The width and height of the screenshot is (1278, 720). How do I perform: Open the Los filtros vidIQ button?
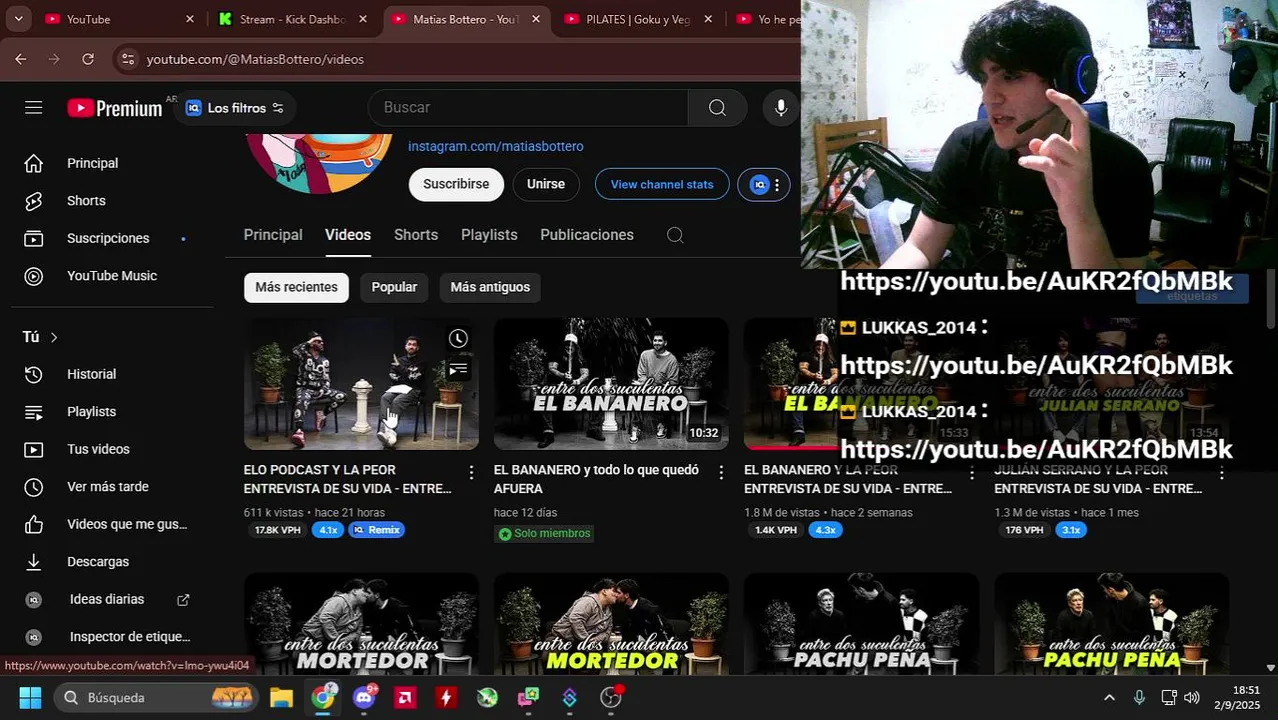(235, 108)
